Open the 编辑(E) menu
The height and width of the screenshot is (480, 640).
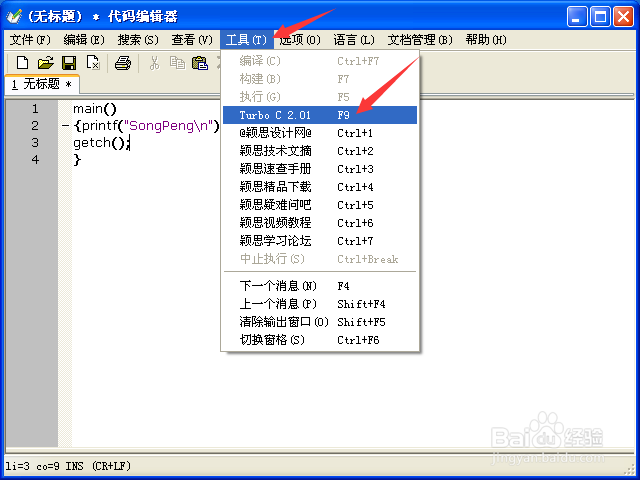point(84,40)
